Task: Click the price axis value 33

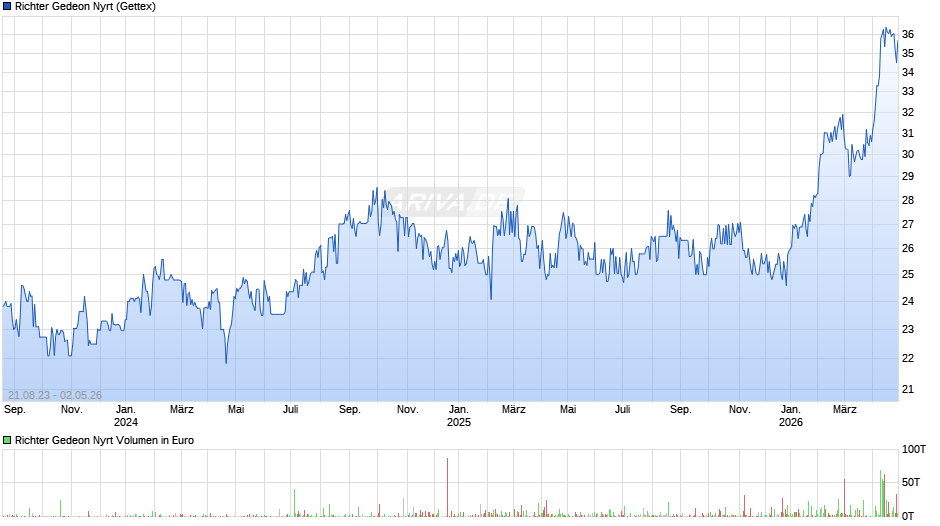Action: 908,91
